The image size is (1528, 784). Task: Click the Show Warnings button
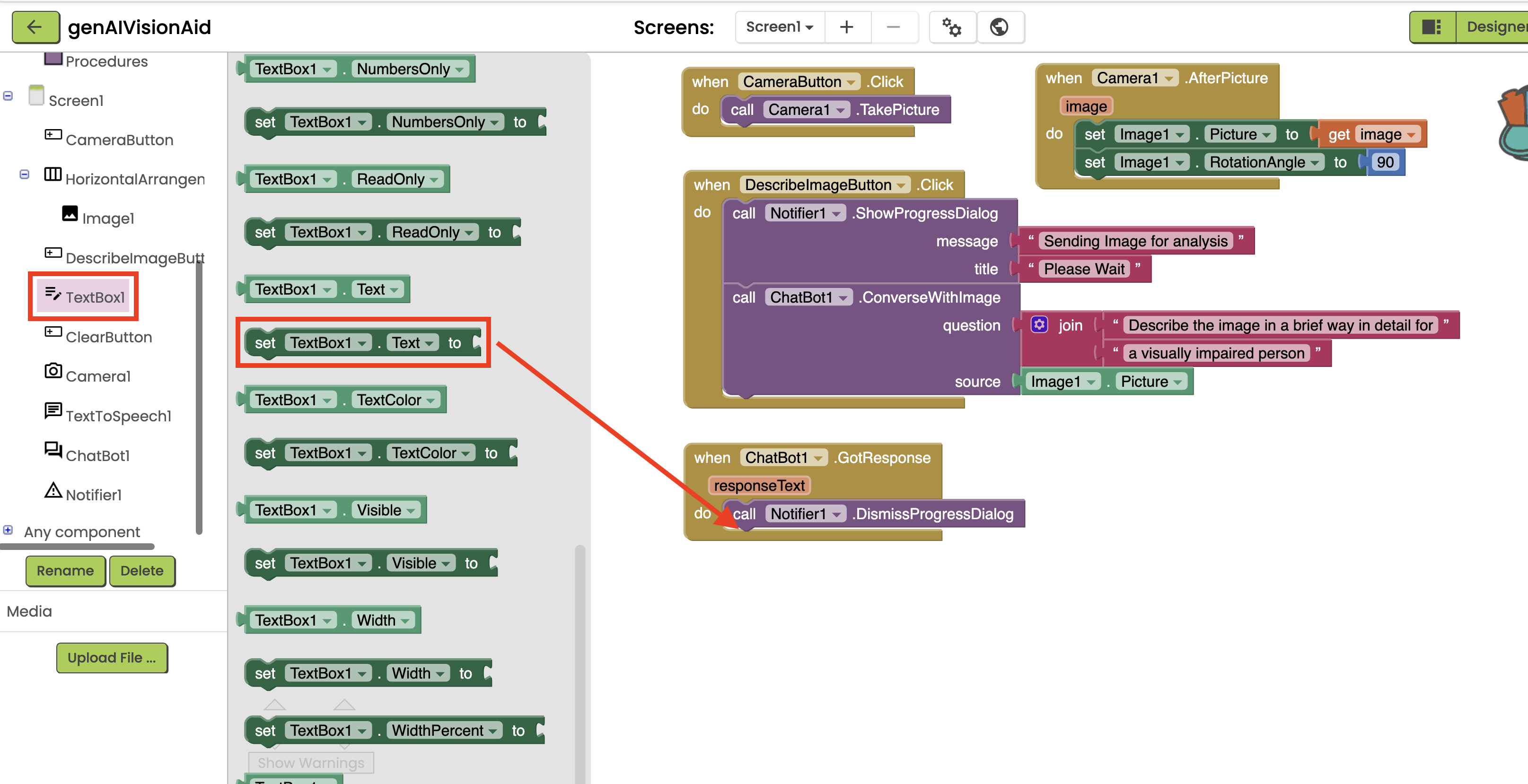pos(311,763)
